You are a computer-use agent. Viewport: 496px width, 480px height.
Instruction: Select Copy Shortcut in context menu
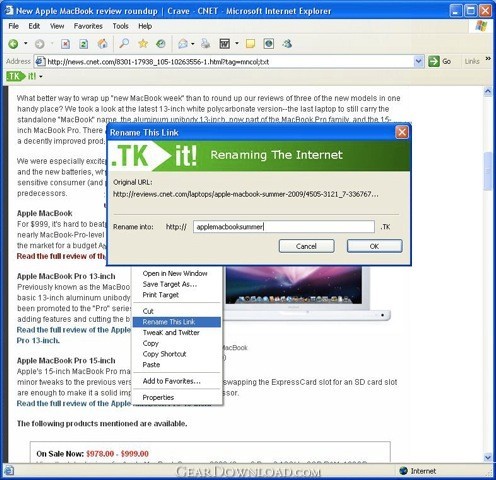point(177,354)
